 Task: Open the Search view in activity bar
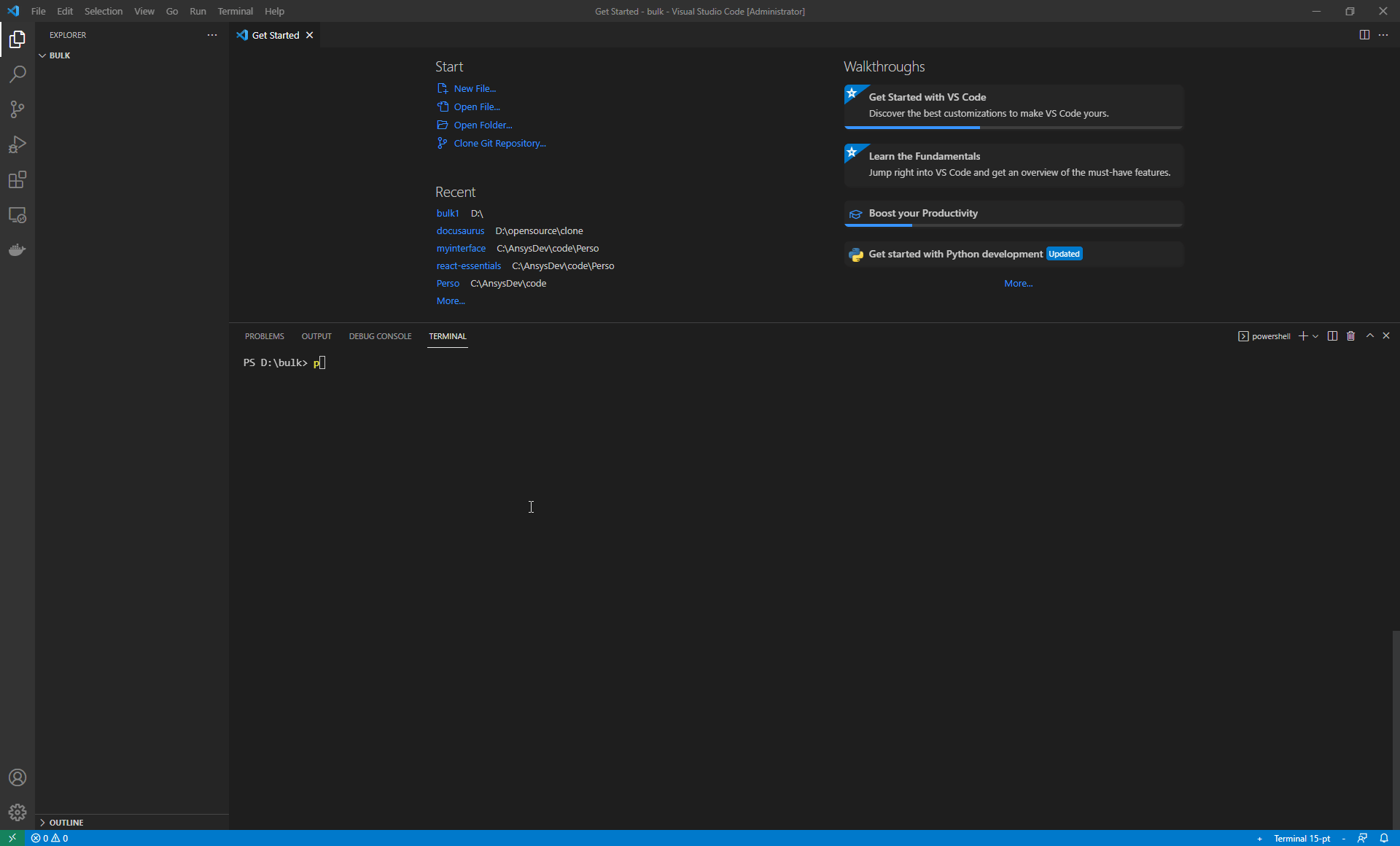[17, 74]
